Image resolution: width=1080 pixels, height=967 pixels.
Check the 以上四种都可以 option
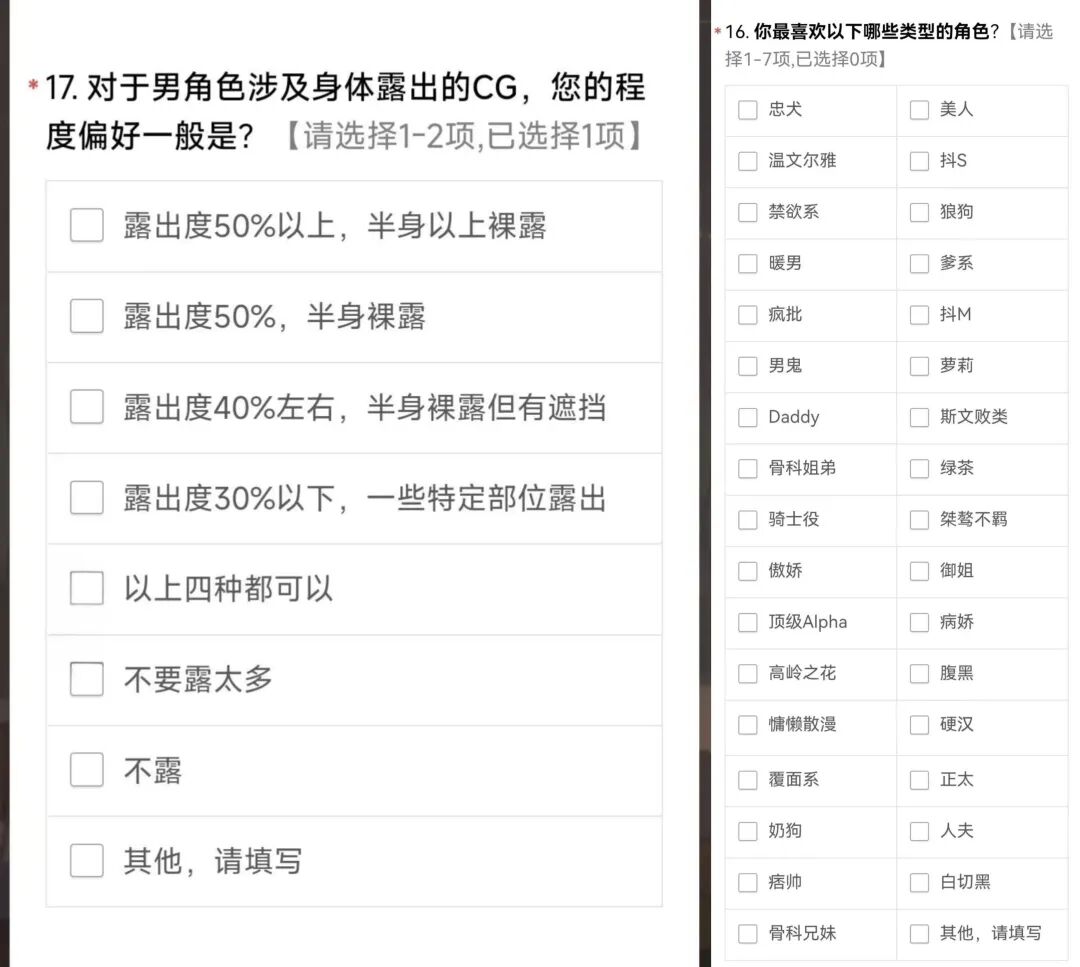(x=86, y=589)
